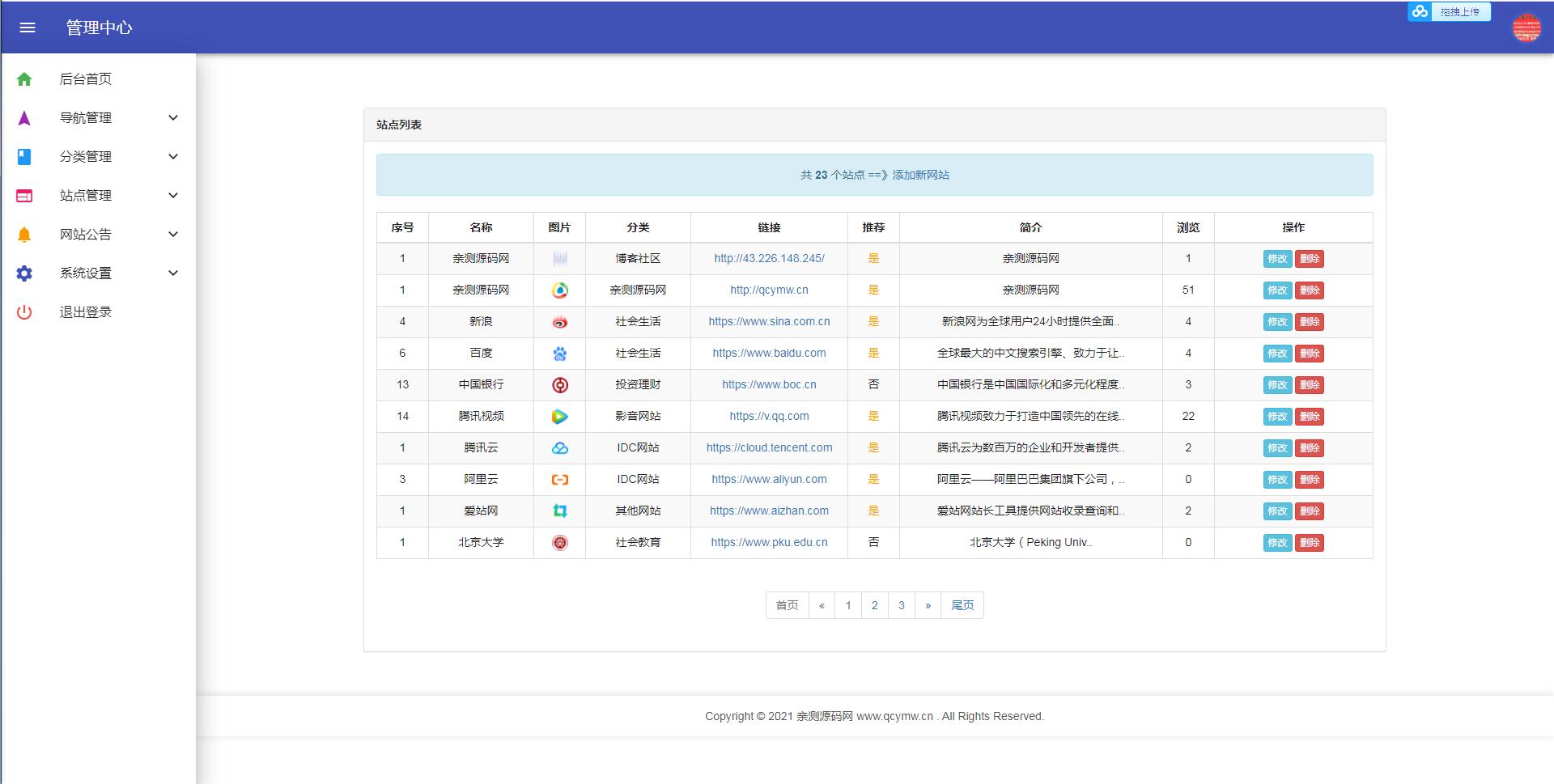The width and height of the screenshot is (1554, 784).
Task: Go to page 2 in the pagination bar
Action: [874, 604]
